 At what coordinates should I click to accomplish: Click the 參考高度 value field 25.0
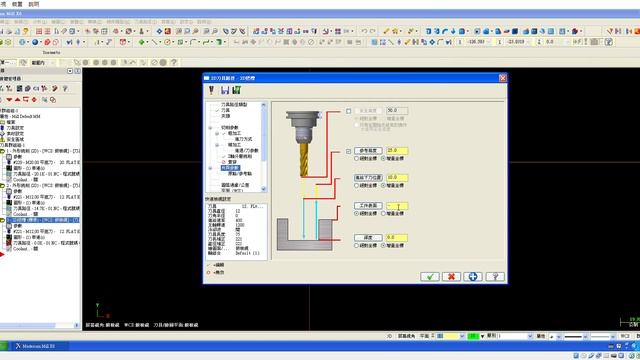coord(397,151)
